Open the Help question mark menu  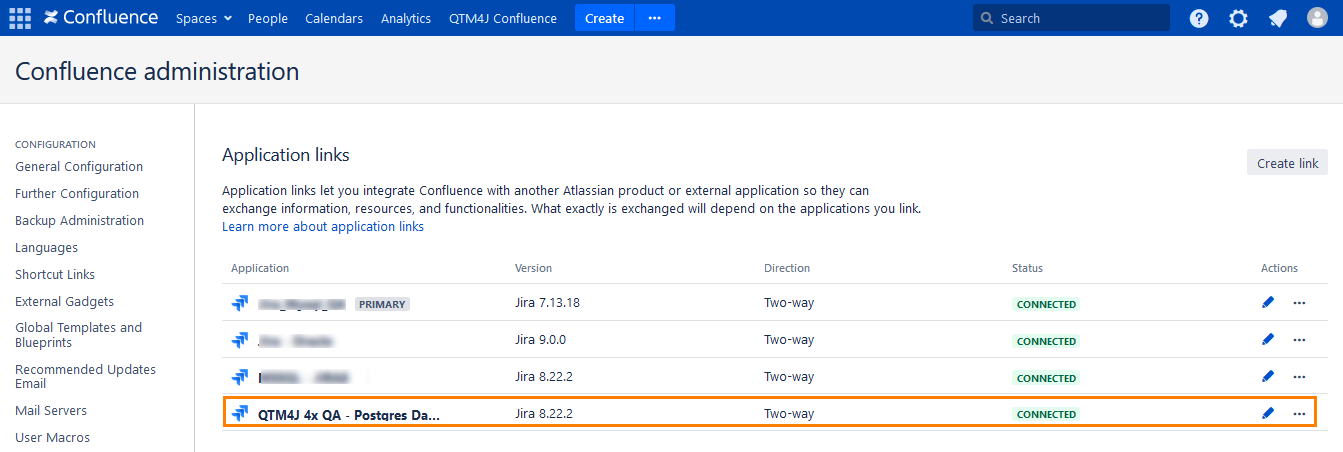[1199, 18]
